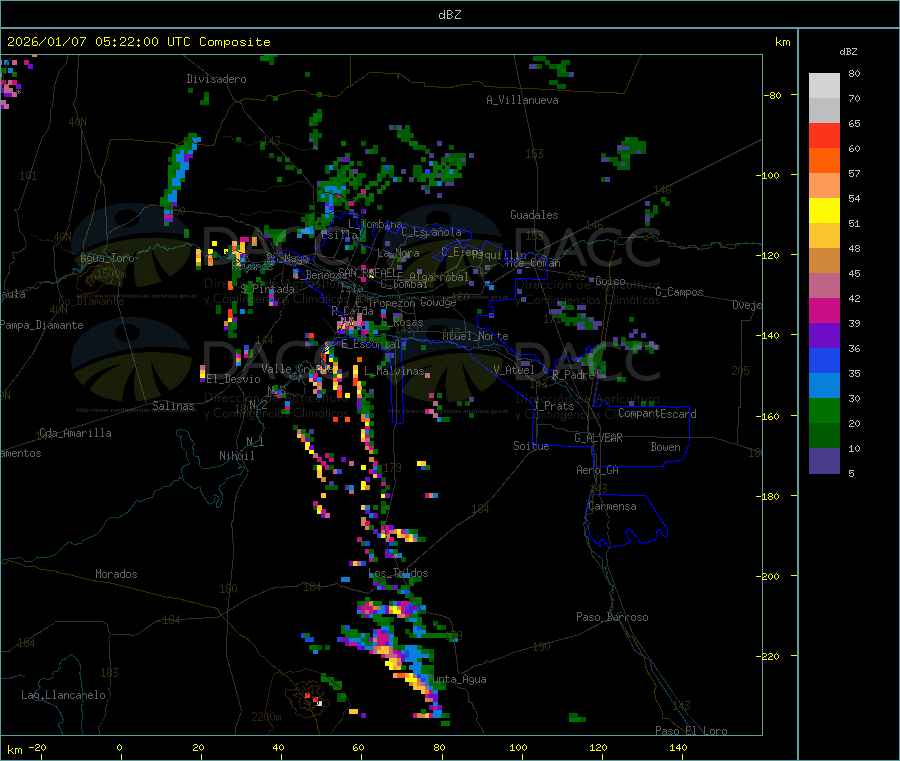Image resolution: width=900 pixels, height=761 pixels.
Task: Click the C_Campos place label
Action: (680, 292)
